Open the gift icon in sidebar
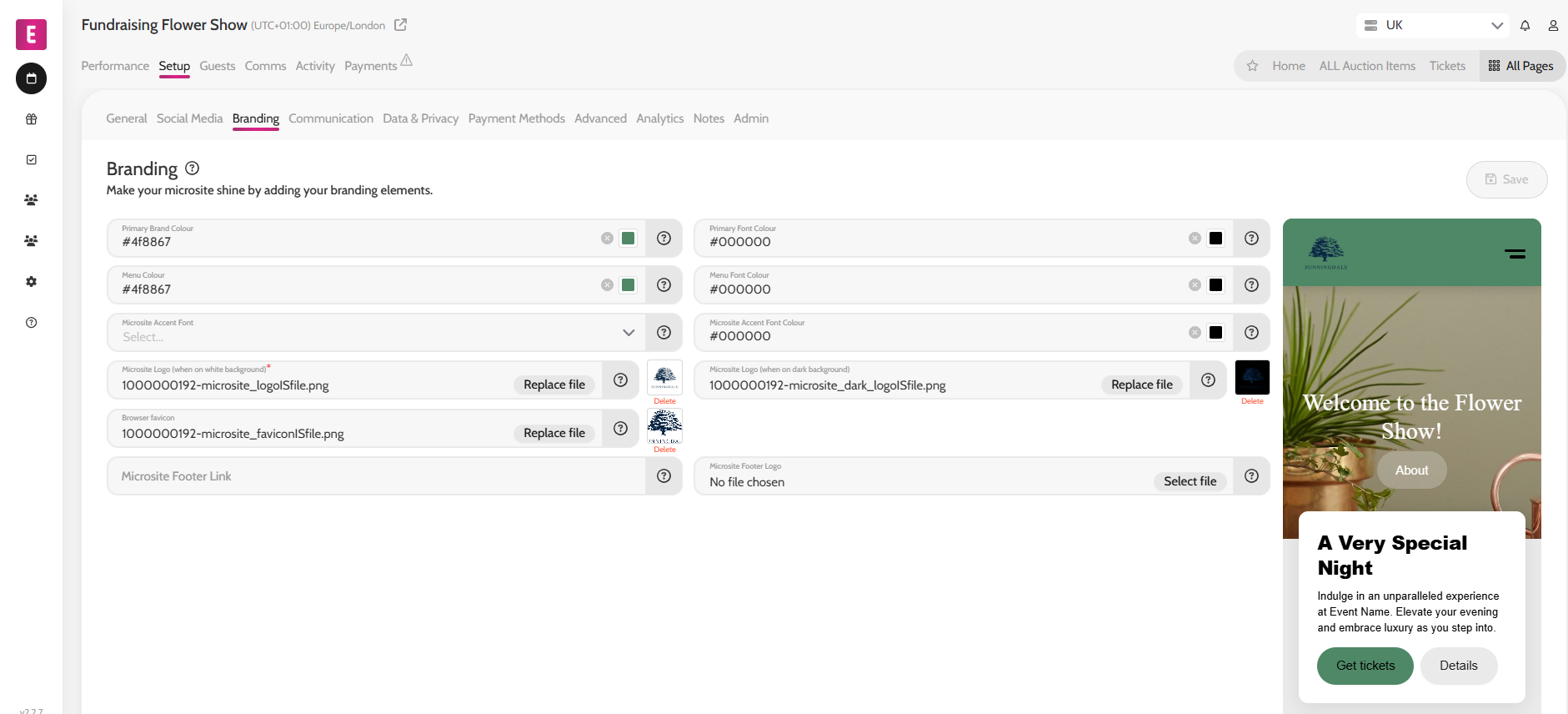Image resolution: width=1568 pixels, height=714 pixels. (x=31, y=119)
